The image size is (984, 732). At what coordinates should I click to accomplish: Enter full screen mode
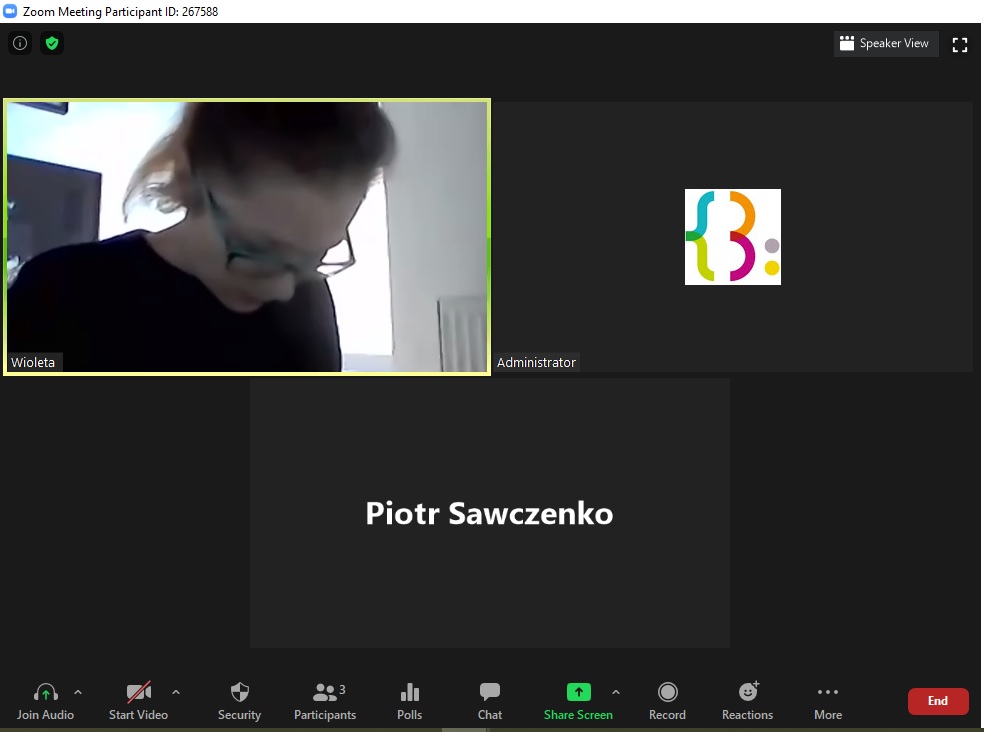pos(960,44)
